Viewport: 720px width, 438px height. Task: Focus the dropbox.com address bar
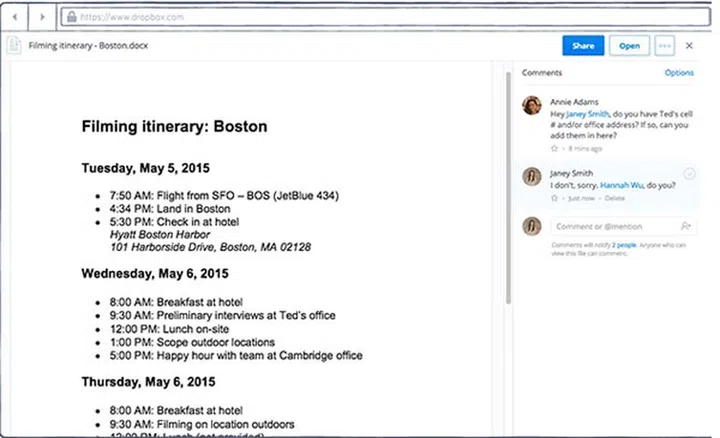click(x=386, y=17)
